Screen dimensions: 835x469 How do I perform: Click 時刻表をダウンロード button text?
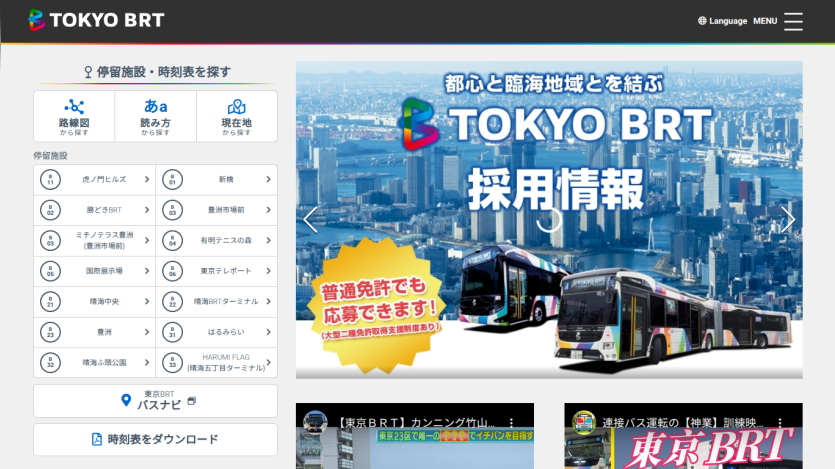coord(163,439)
